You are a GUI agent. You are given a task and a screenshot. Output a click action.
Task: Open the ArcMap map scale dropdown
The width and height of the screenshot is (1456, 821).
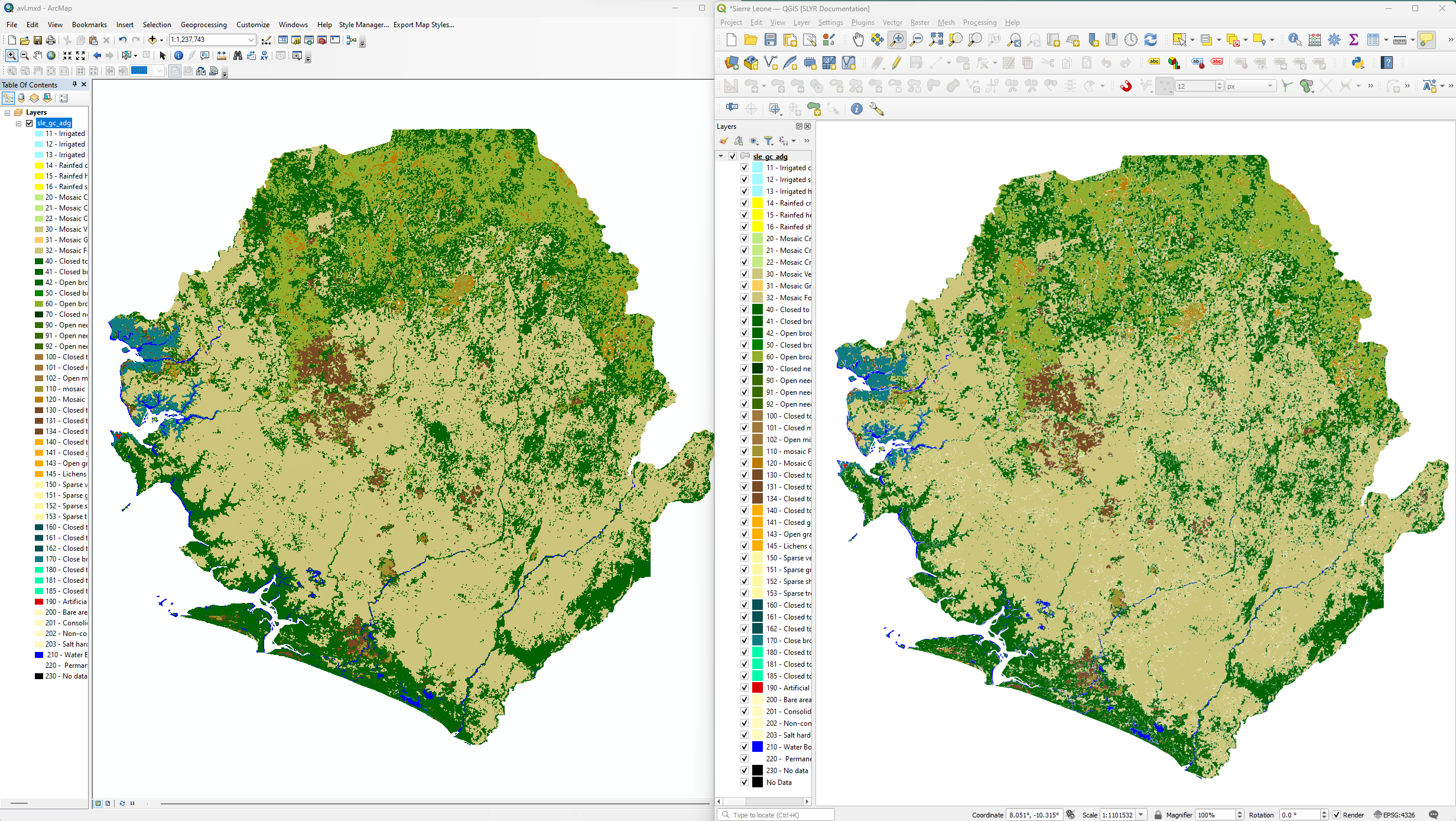point(251,40)
